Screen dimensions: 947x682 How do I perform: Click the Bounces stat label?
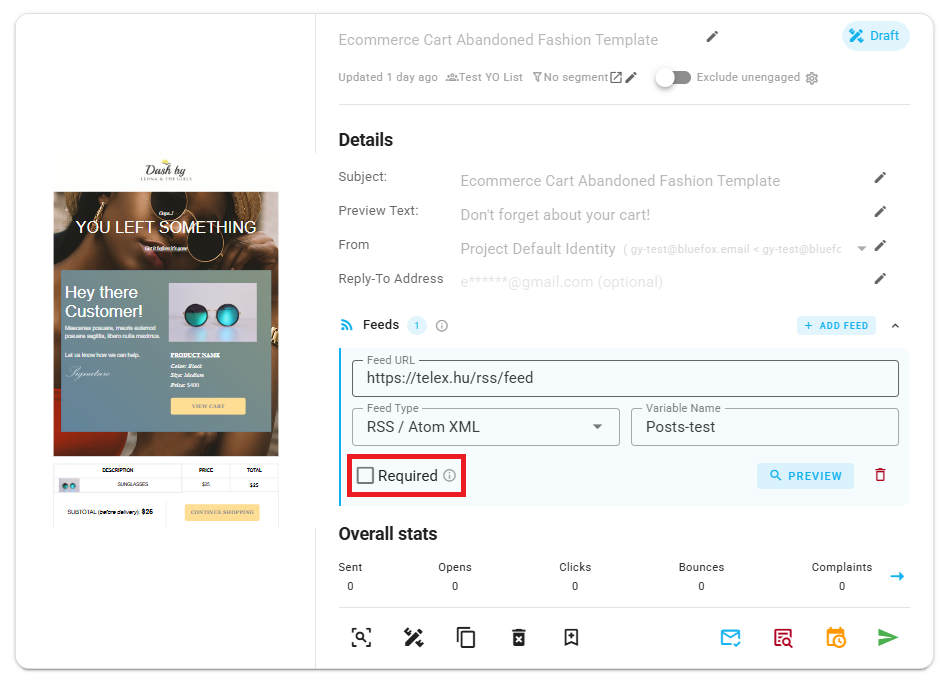[x=701, y=567]
